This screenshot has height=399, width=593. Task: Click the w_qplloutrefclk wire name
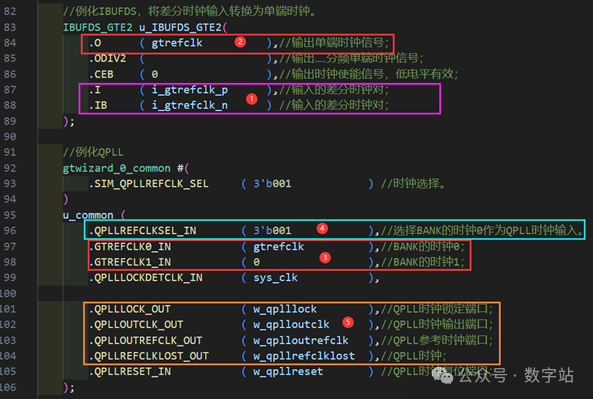(x=301, y=341)
